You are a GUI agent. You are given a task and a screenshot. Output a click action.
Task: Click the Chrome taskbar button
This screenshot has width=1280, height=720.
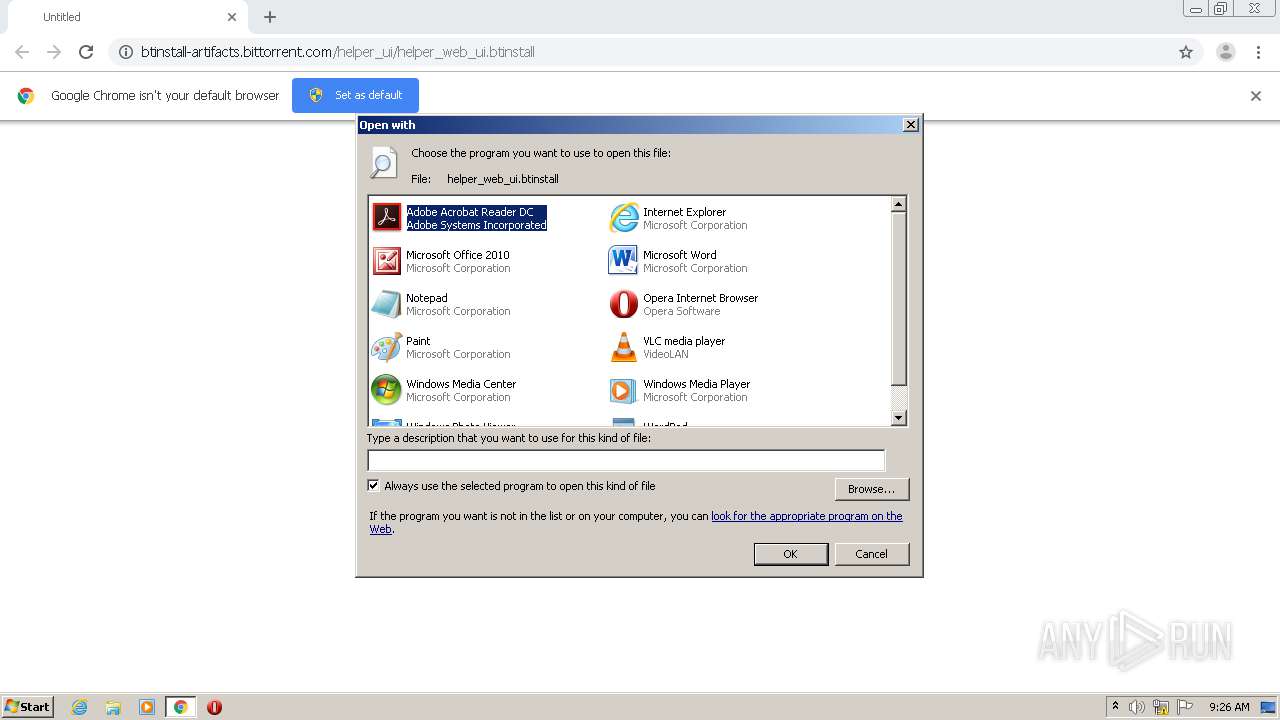point(180,707)
